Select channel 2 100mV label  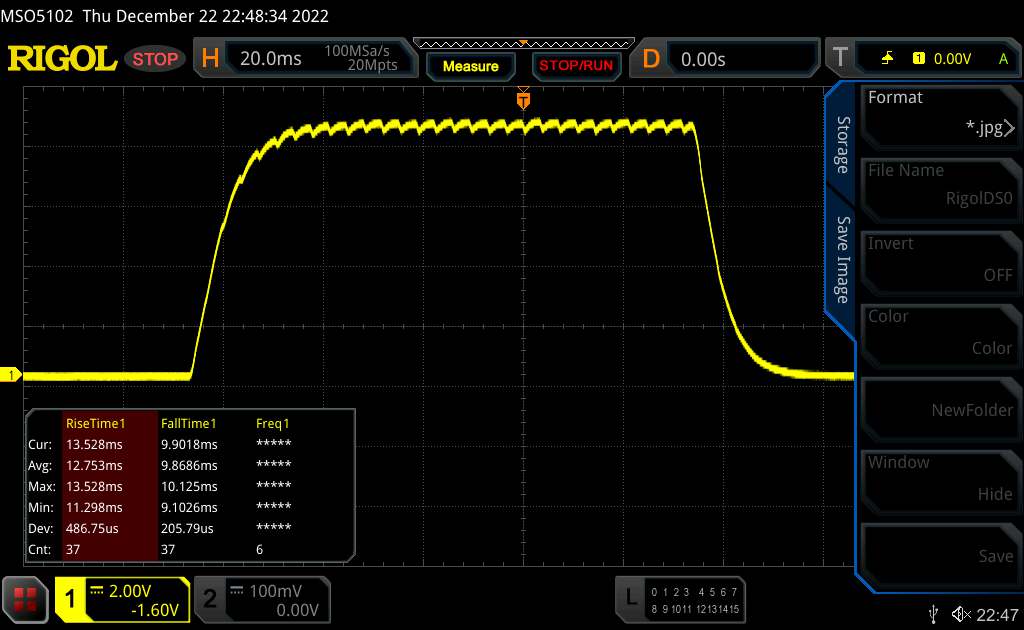click(x=275, y=591)
